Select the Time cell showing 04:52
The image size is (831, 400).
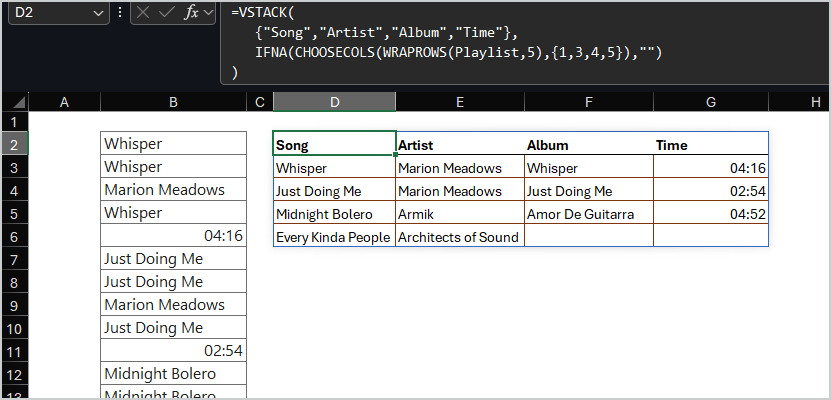tap(711, 213)
